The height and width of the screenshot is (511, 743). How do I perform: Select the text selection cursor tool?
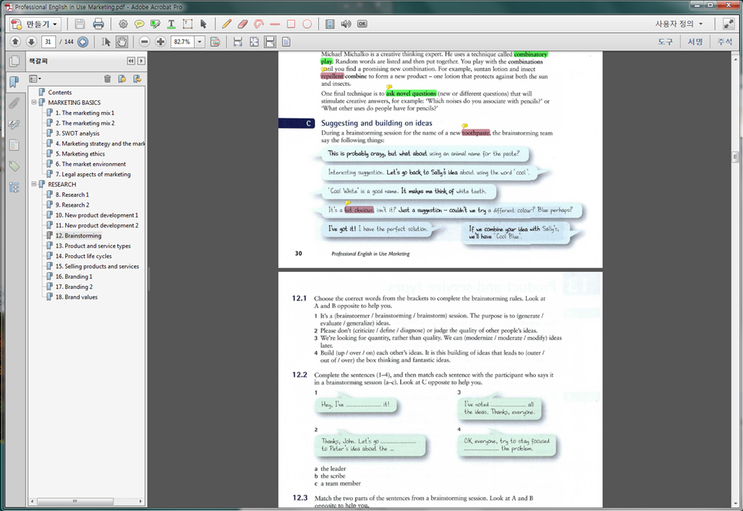106,42
